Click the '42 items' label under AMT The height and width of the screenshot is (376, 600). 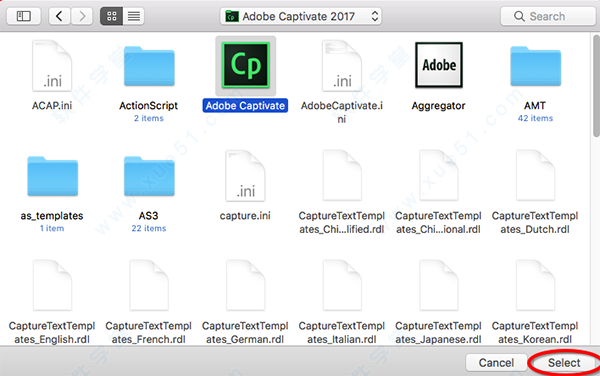pos(535,118)
